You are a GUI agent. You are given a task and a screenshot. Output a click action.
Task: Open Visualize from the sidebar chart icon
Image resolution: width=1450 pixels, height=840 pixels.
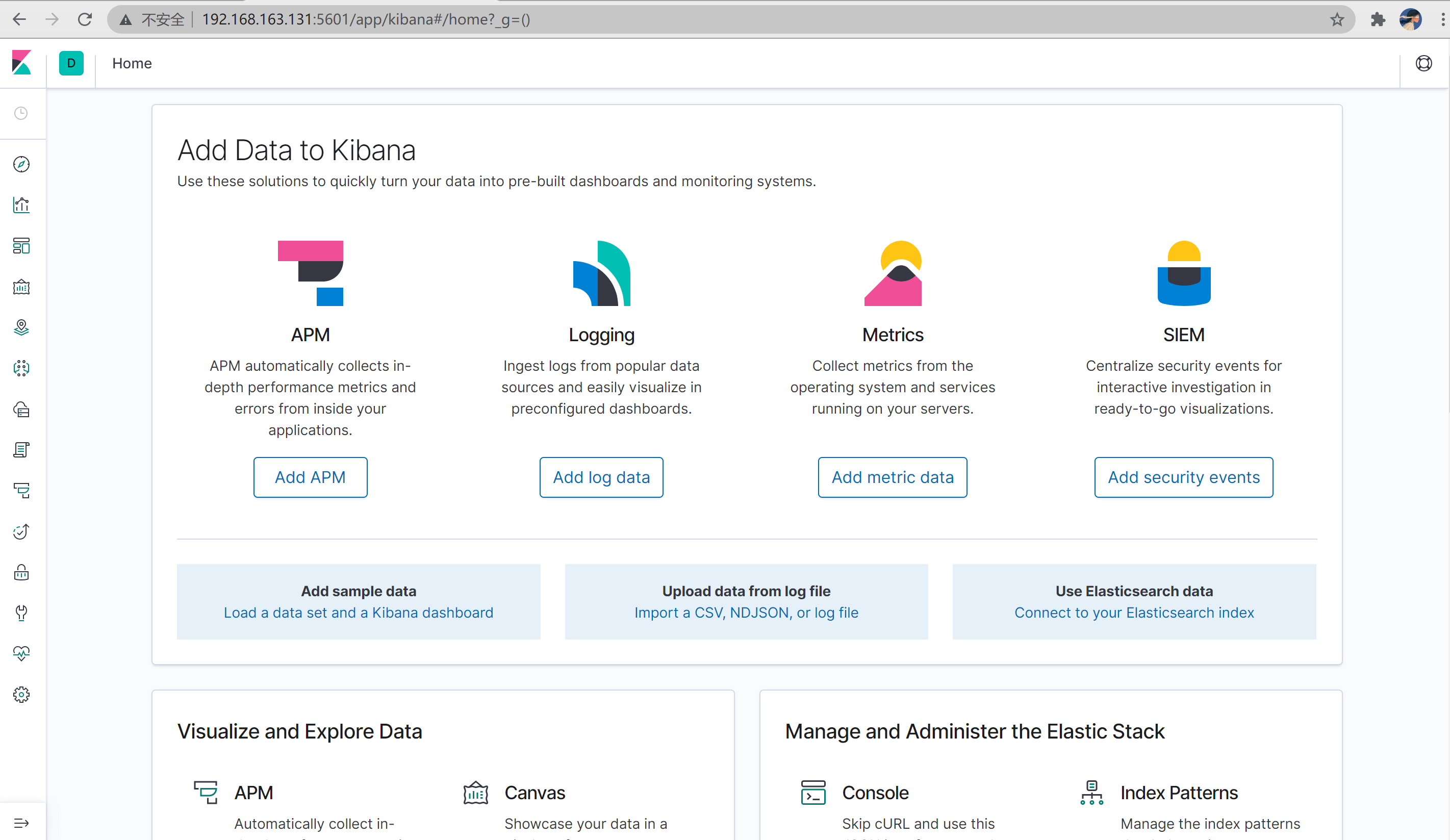pos(21,206)
